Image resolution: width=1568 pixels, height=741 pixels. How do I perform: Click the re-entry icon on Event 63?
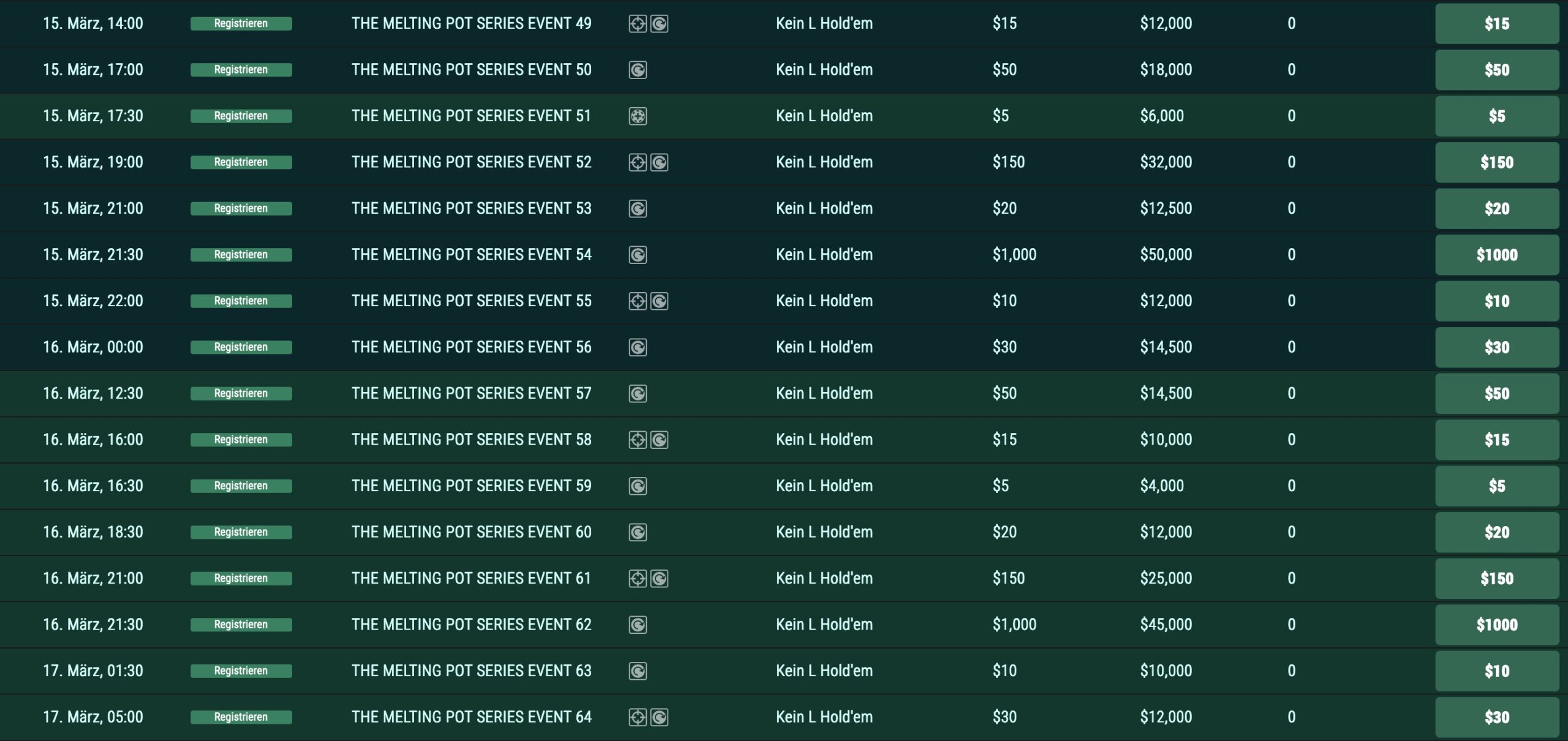tap(638, 671)
